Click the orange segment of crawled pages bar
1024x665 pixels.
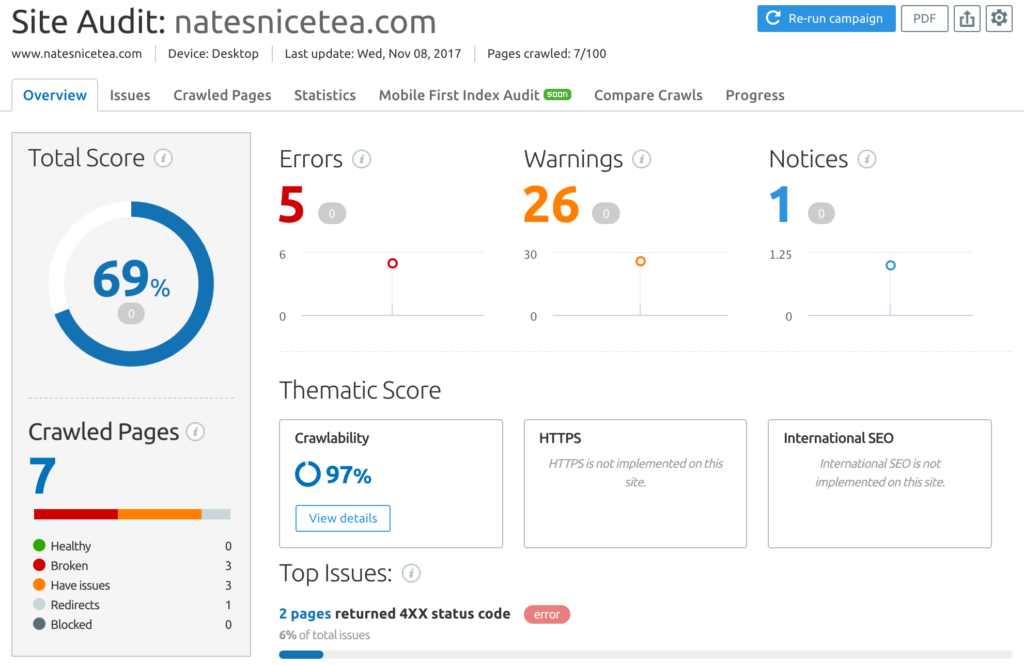click(159, 514)
